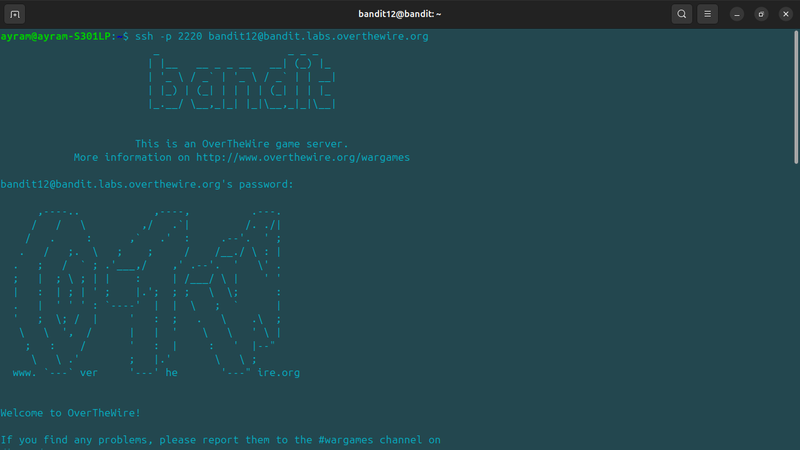
Task: Minimize the terminal window
Action: click(737, 14)
